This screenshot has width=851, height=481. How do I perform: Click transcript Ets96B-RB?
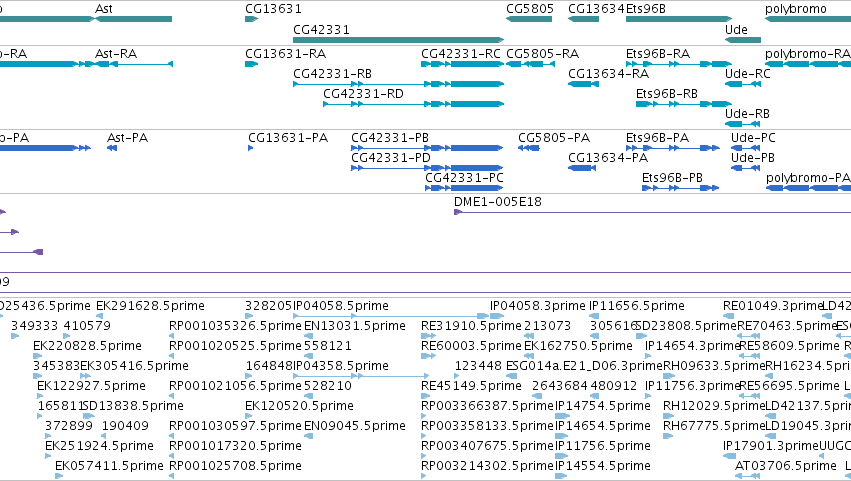666,94
